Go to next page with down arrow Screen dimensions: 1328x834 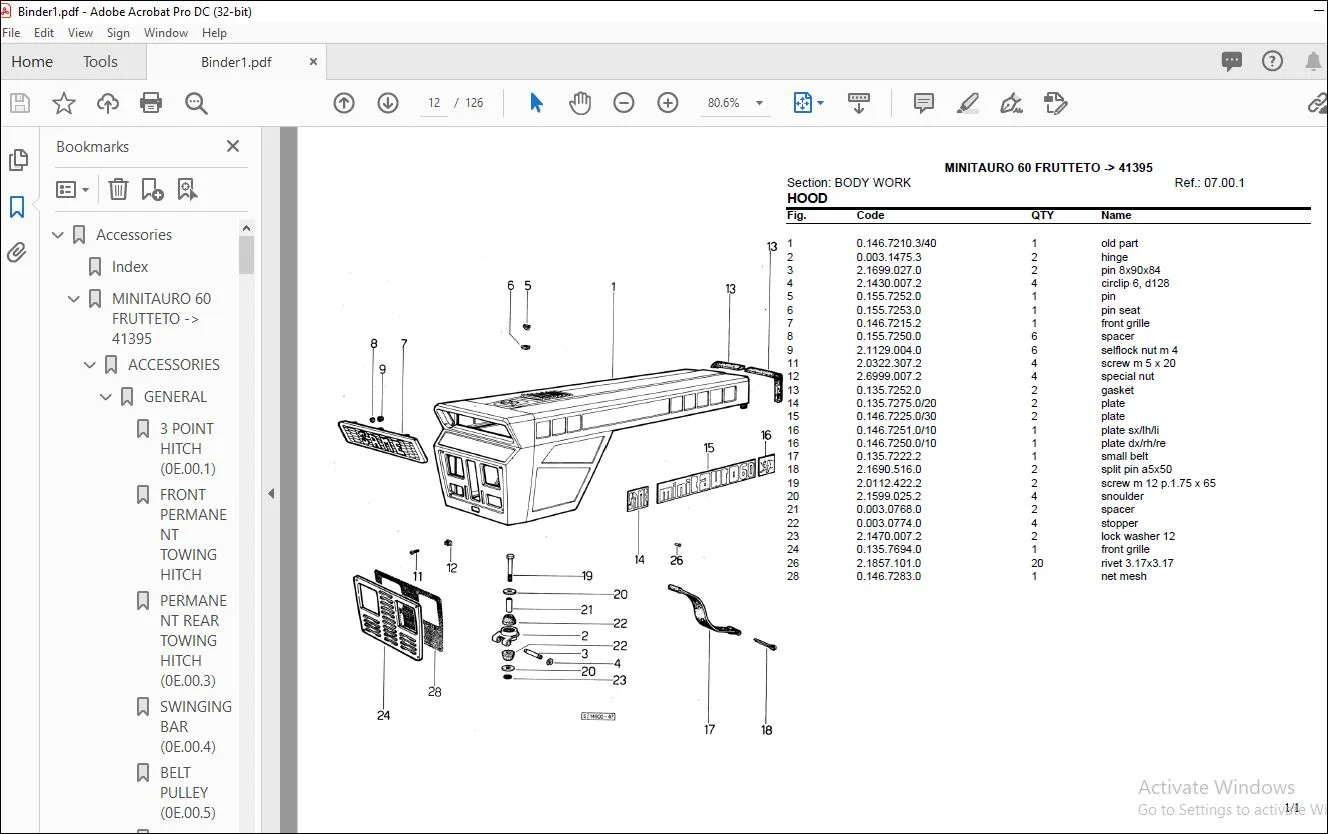click(388, 103)
